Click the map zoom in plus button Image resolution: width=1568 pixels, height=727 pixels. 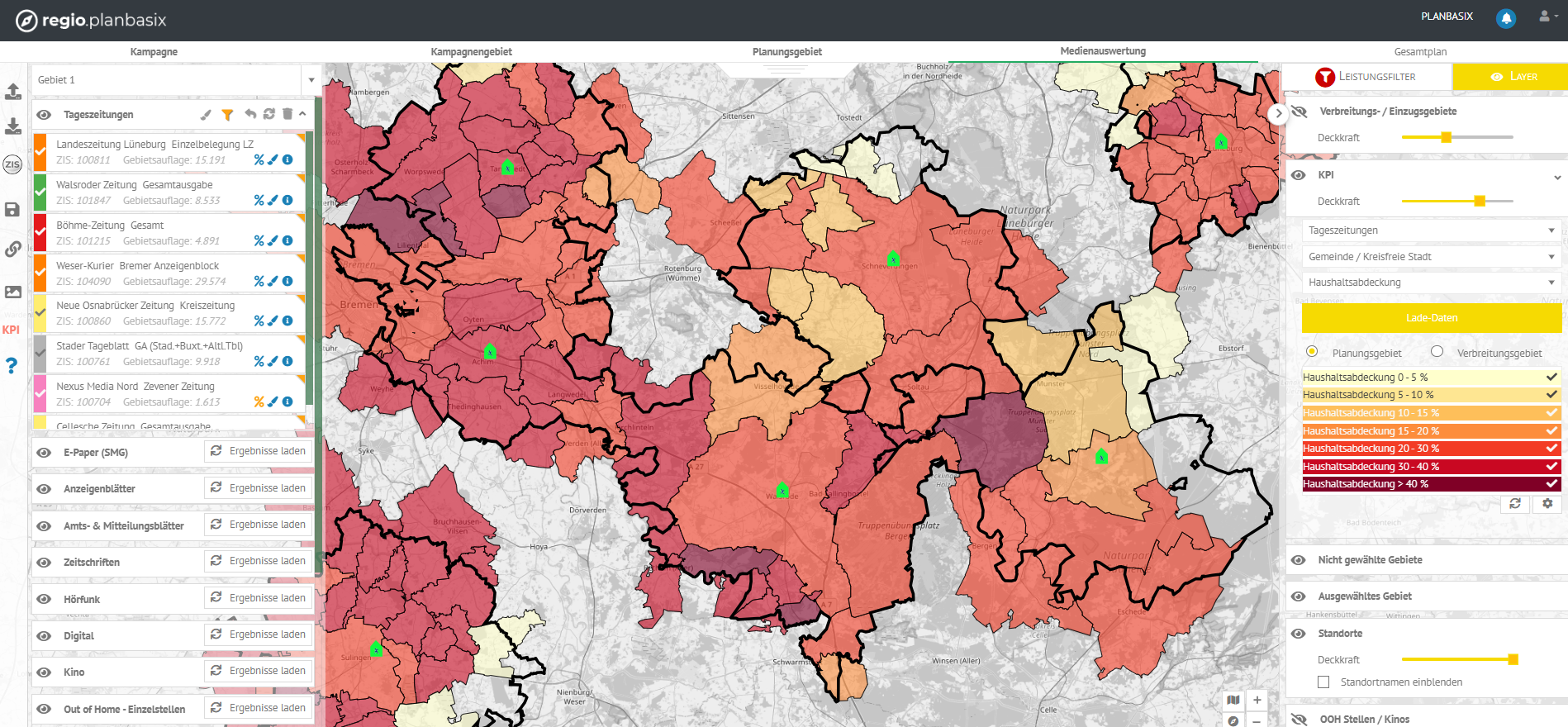click(x=1257, y=700)
